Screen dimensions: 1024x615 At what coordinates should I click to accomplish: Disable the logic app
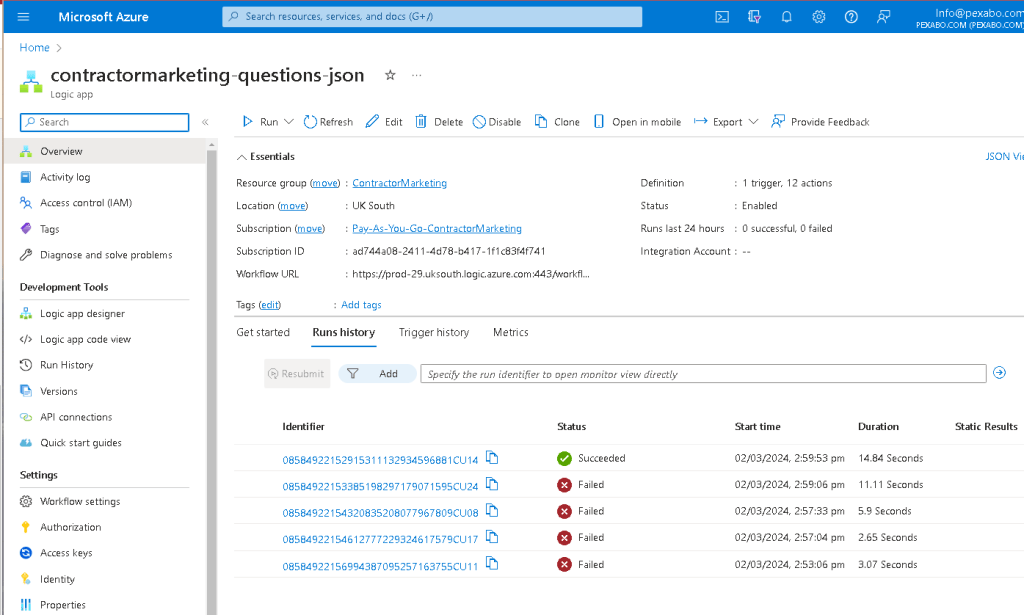[x=497, y=122]
